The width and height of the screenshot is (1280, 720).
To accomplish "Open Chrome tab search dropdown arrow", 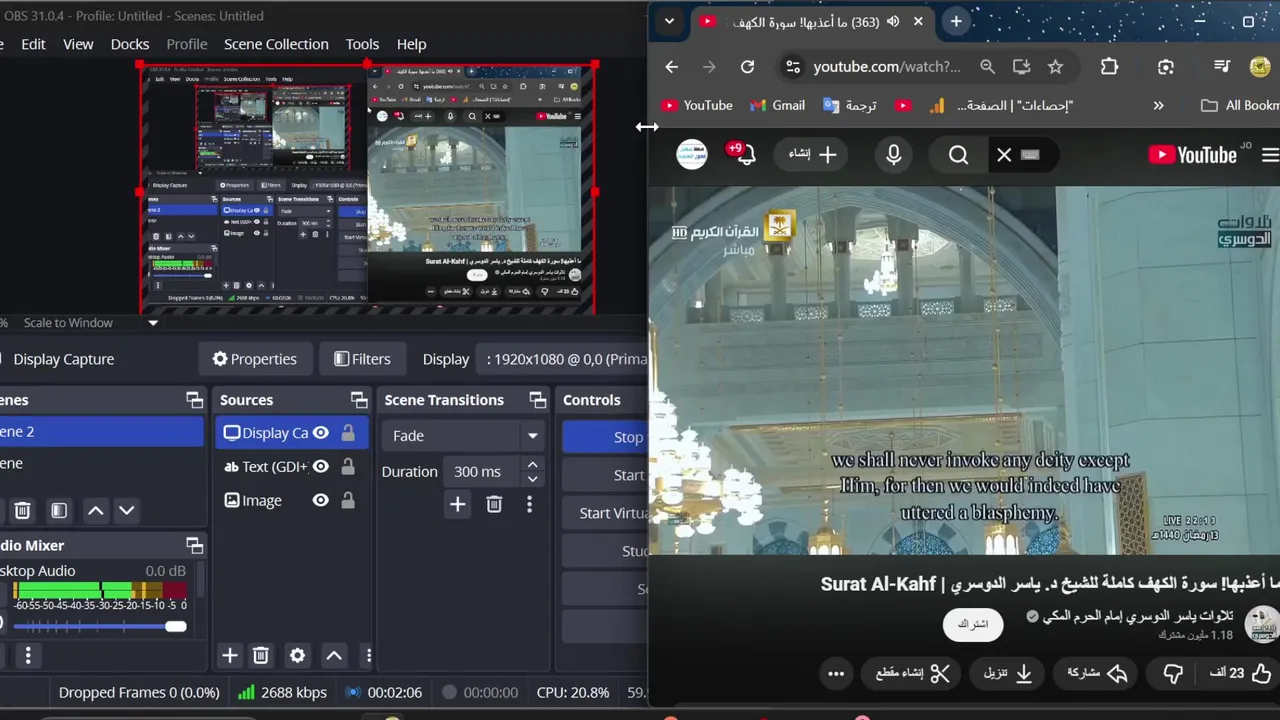I will point(669,21).
